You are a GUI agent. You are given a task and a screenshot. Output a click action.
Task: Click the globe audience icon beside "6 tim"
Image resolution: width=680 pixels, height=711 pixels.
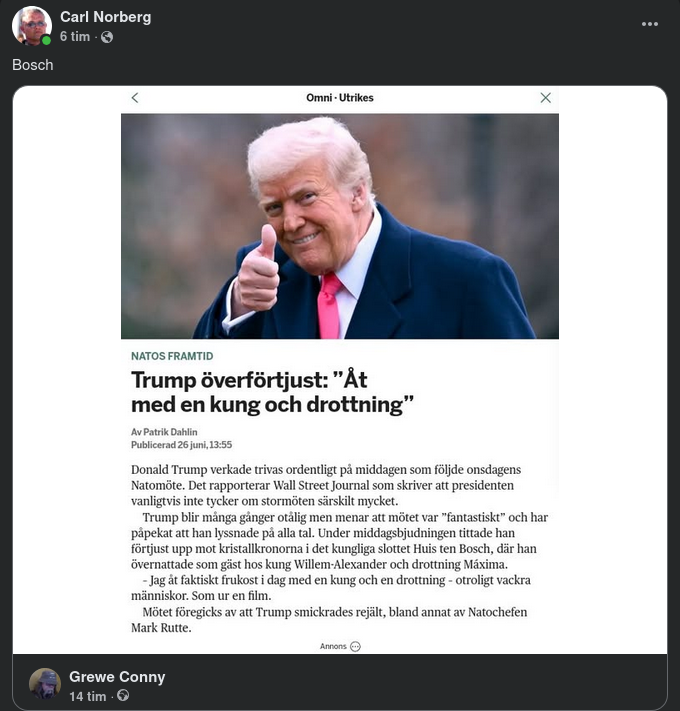click(107, 37)
